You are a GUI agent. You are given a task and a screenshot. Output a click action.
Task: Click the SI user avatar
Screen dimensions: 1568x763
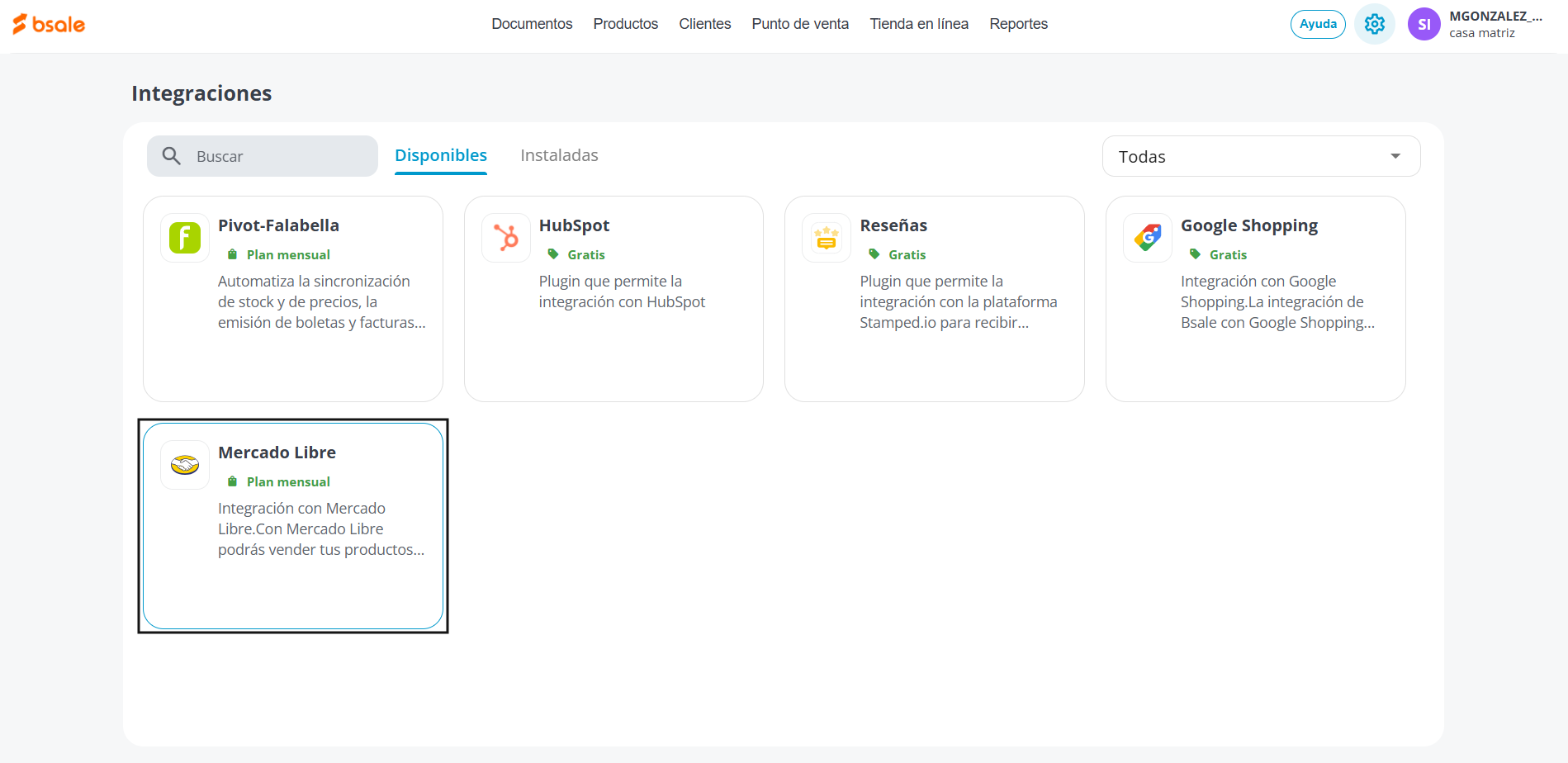1424,24
